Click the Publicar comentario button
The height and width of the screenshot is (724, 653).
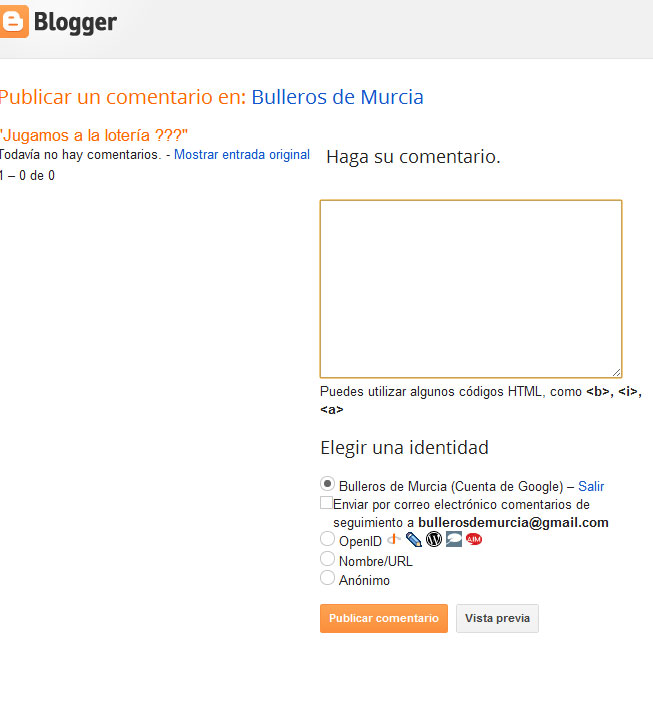click(x=384, y=618)
